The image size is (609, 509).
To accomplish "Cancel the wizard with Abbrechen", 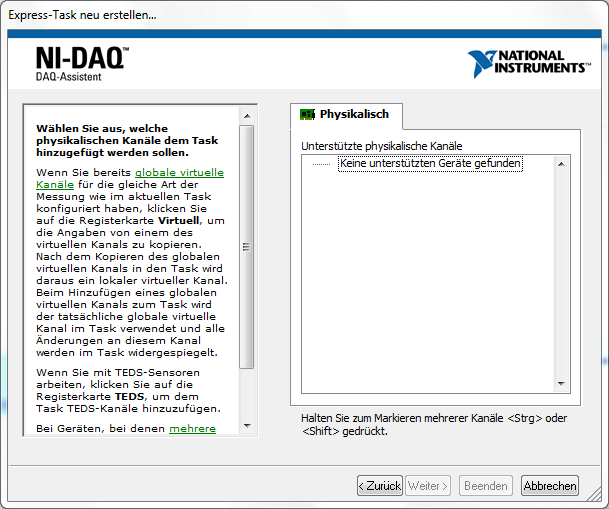I will click(550, 486).
